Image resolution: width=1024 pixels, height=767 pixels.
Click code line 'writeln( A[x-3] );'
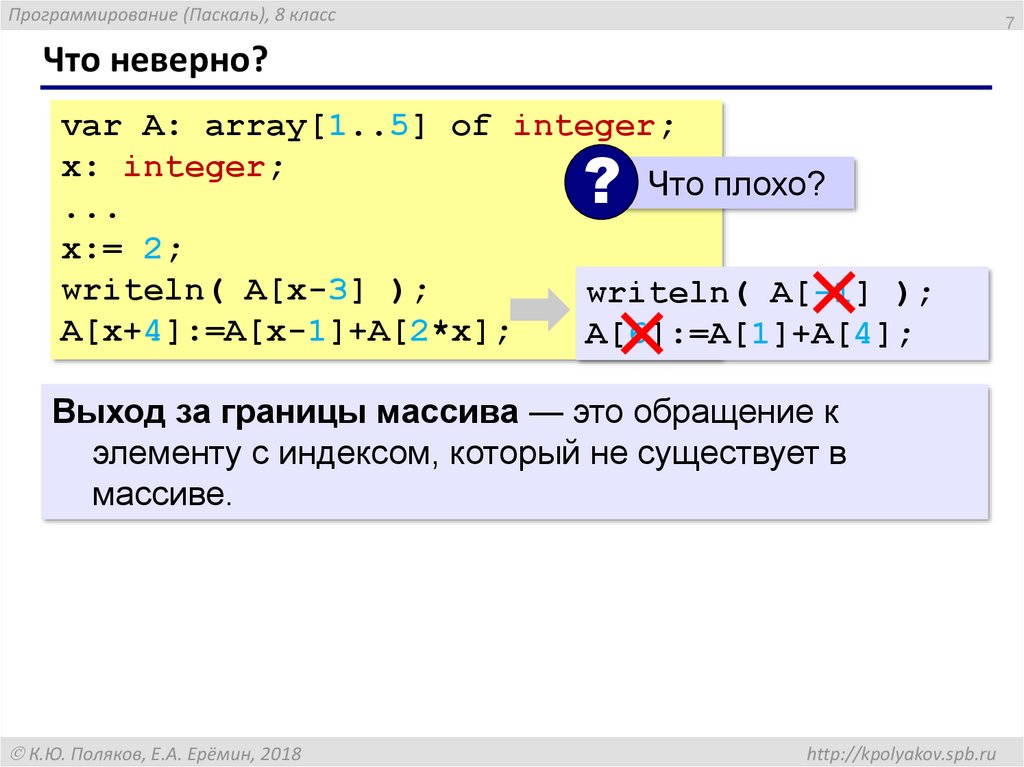tap(244, 290)
